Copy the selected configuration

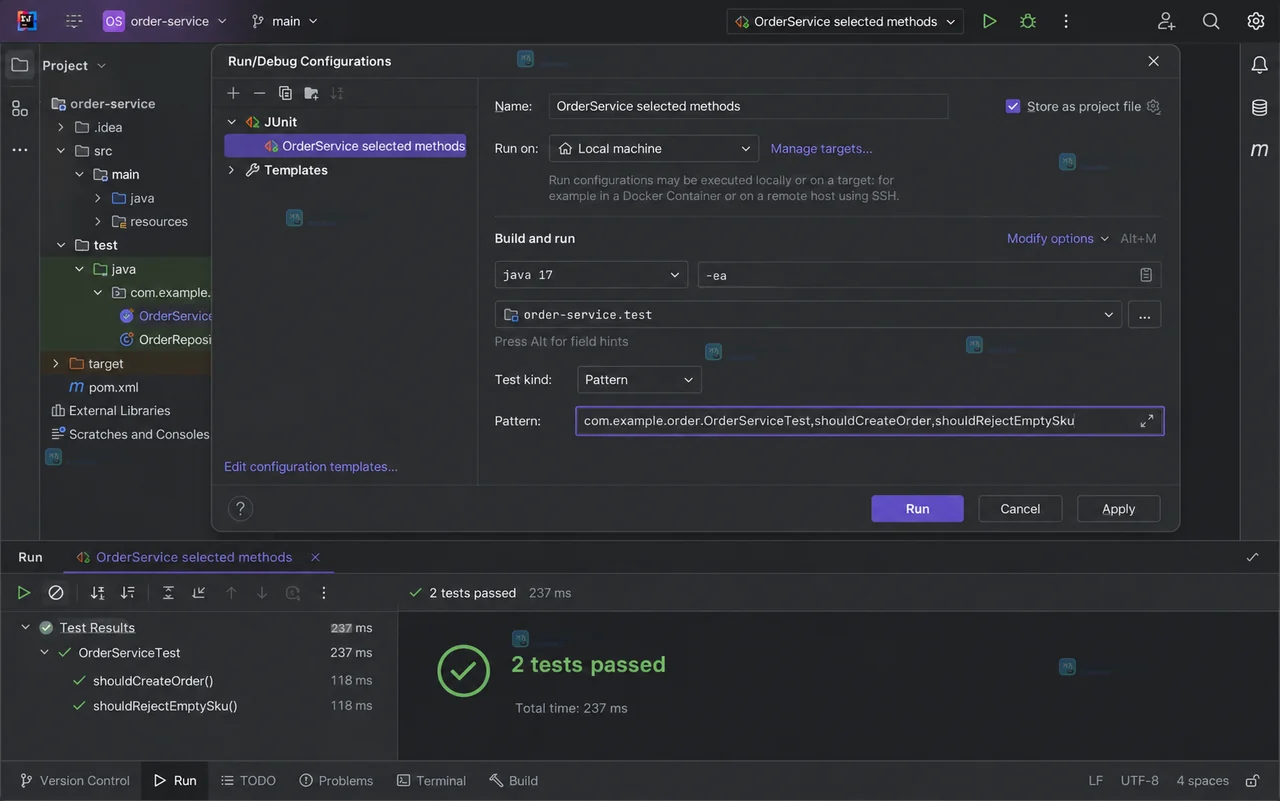coord(285,93)
